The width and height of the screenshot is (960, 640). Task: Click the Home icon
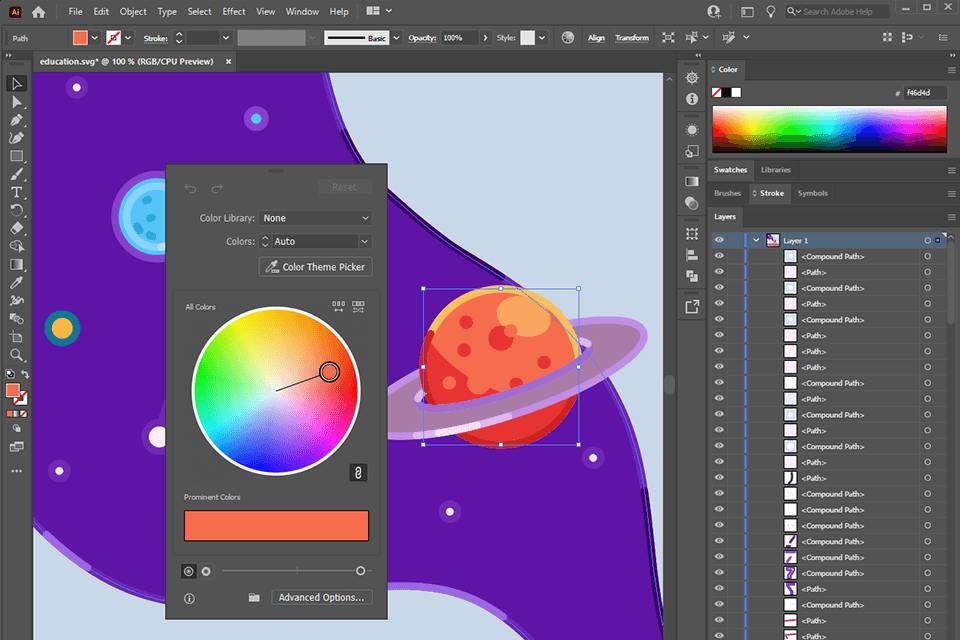coord(39,12)
